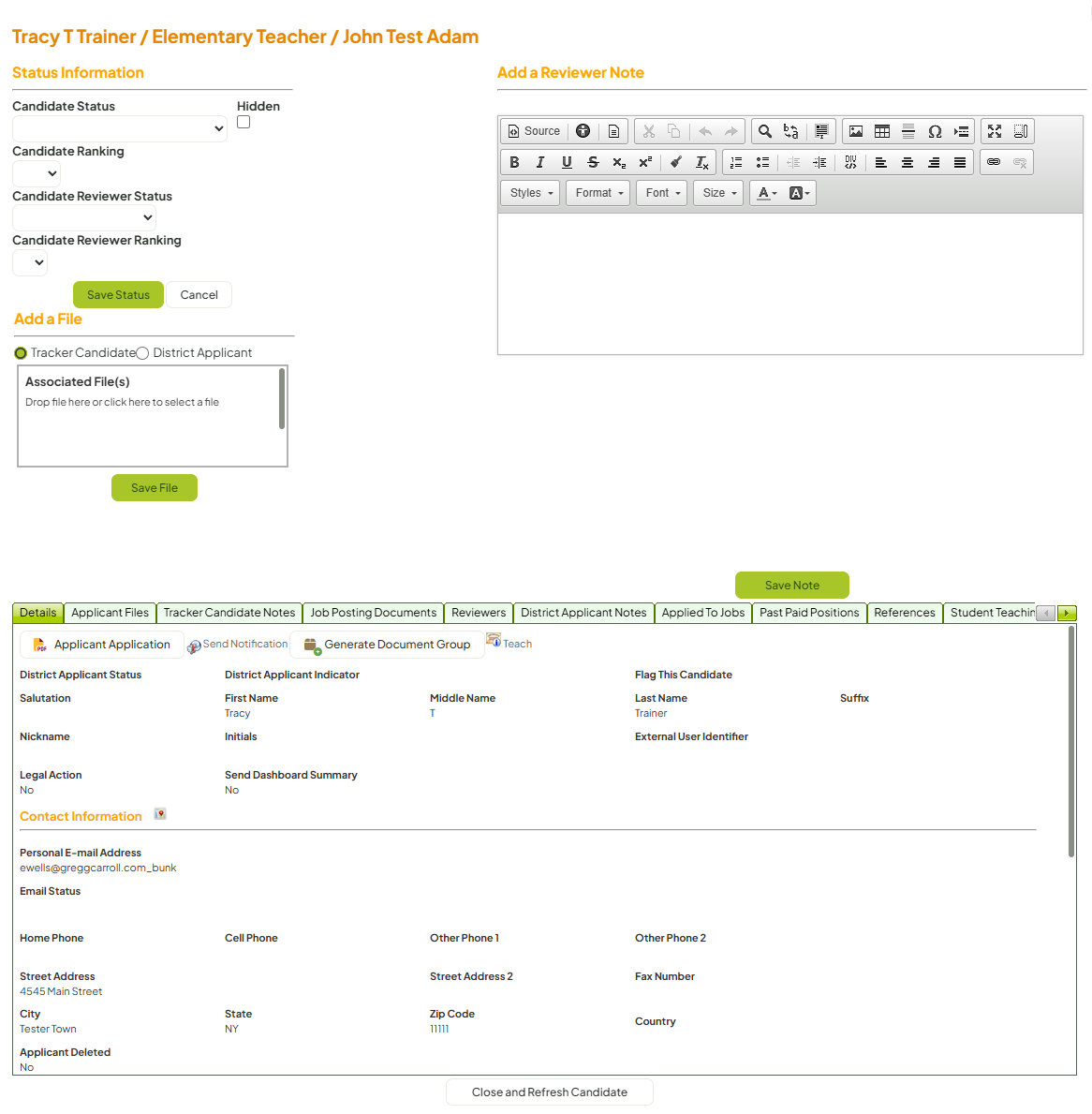Insert a table in the note

pyautogui.click(x=882, y=131)
